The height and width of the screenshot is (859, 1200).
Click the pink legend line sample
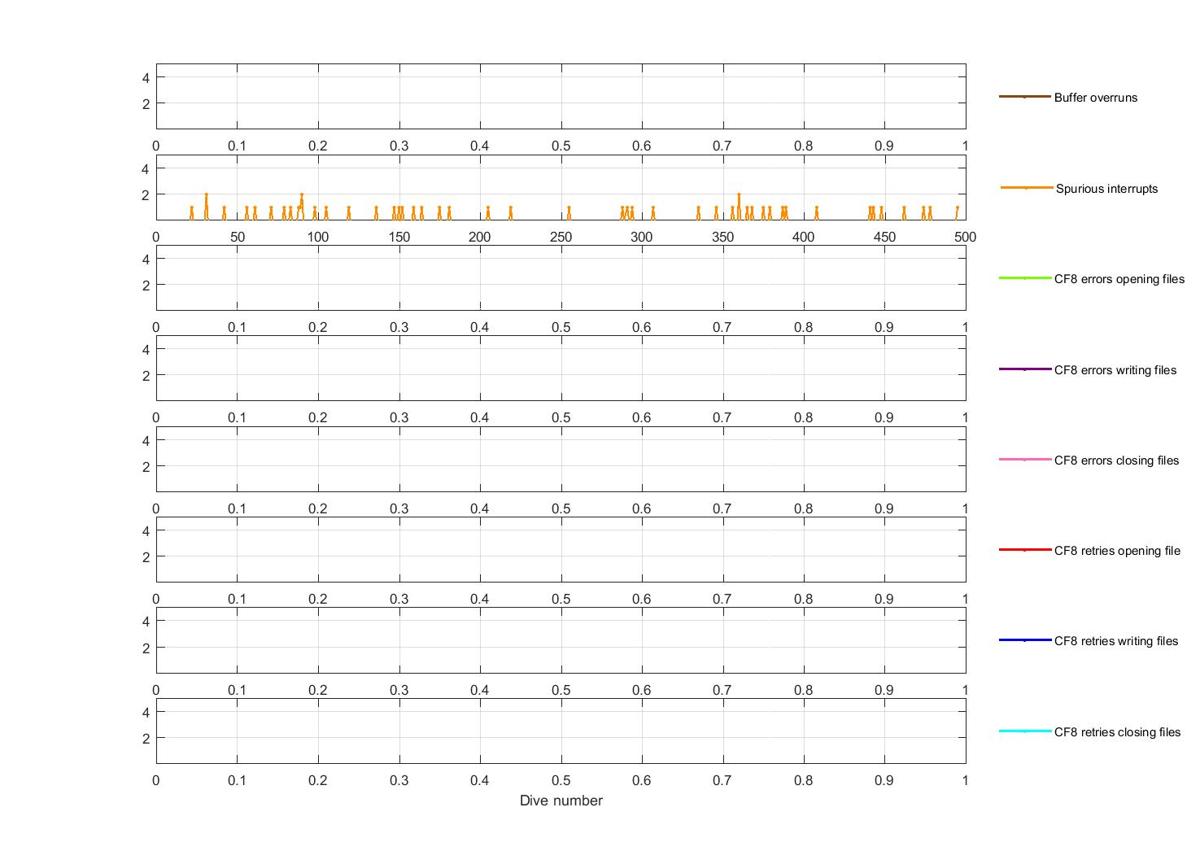click(x=1025, y=460)
